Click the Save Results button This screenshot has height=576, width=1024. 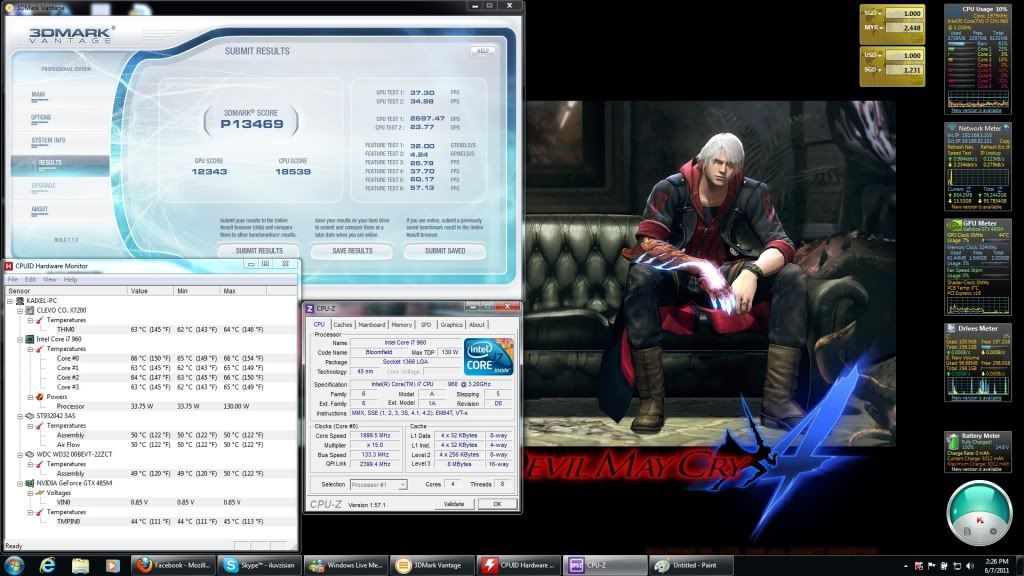350,251
